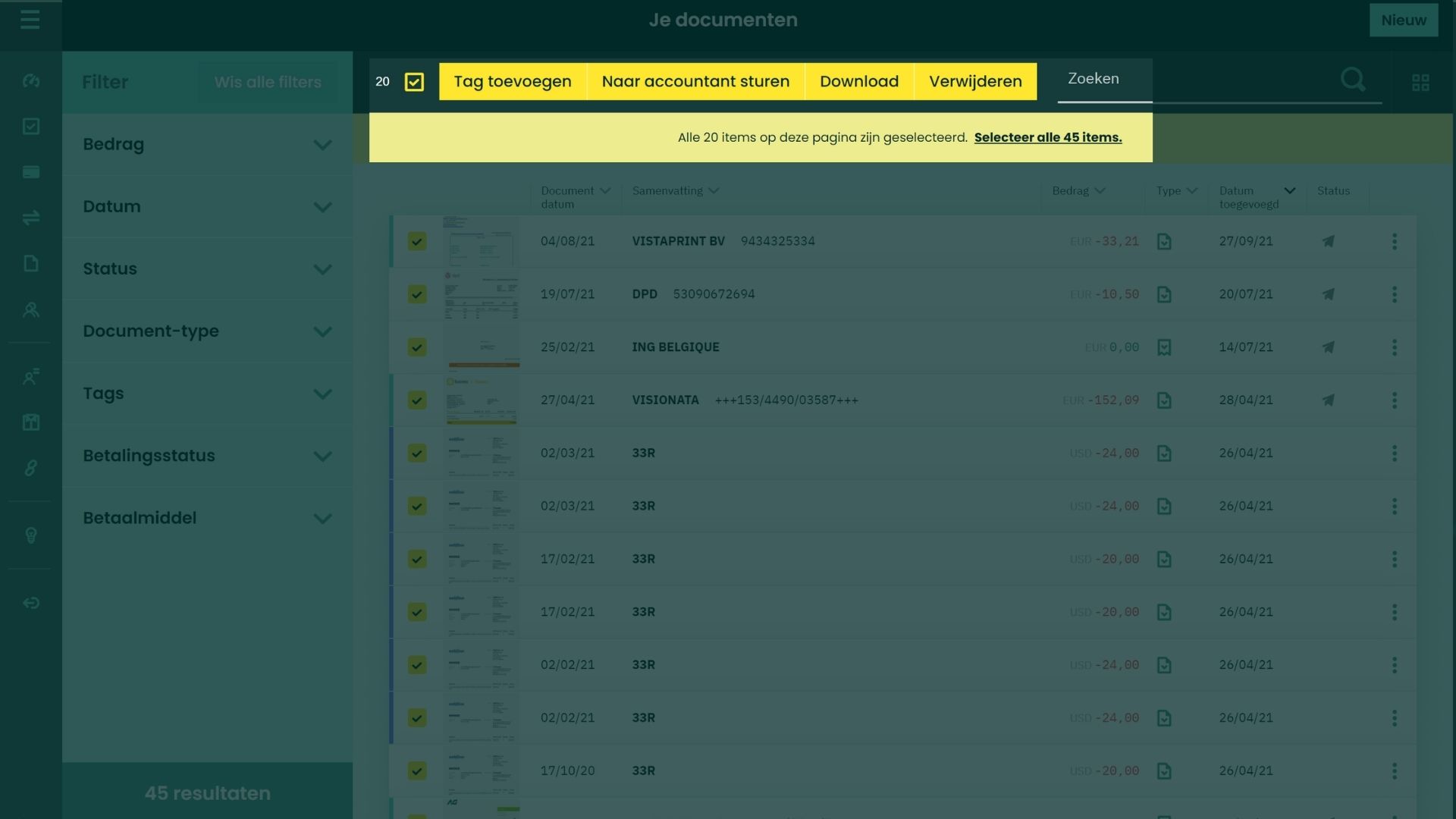Click Tag toevoegen action
The image size is (1456, 819).
513,81
